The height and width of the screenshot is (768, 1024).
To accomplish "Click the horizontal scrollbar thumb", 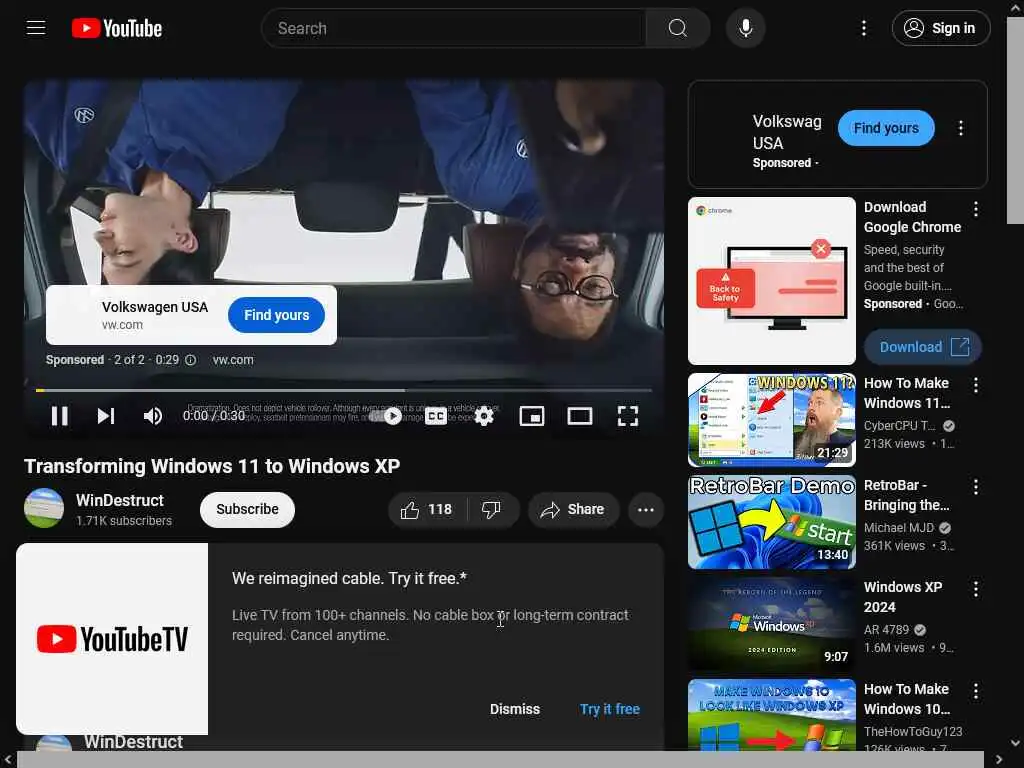I will [500, 760].
